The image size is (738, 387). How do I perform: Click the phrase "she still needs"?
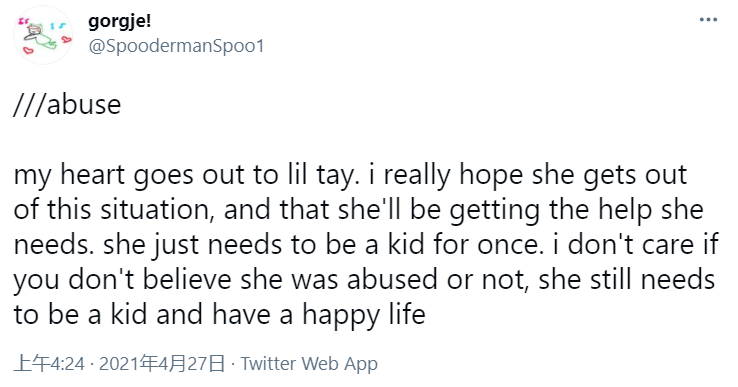[627, 280]
